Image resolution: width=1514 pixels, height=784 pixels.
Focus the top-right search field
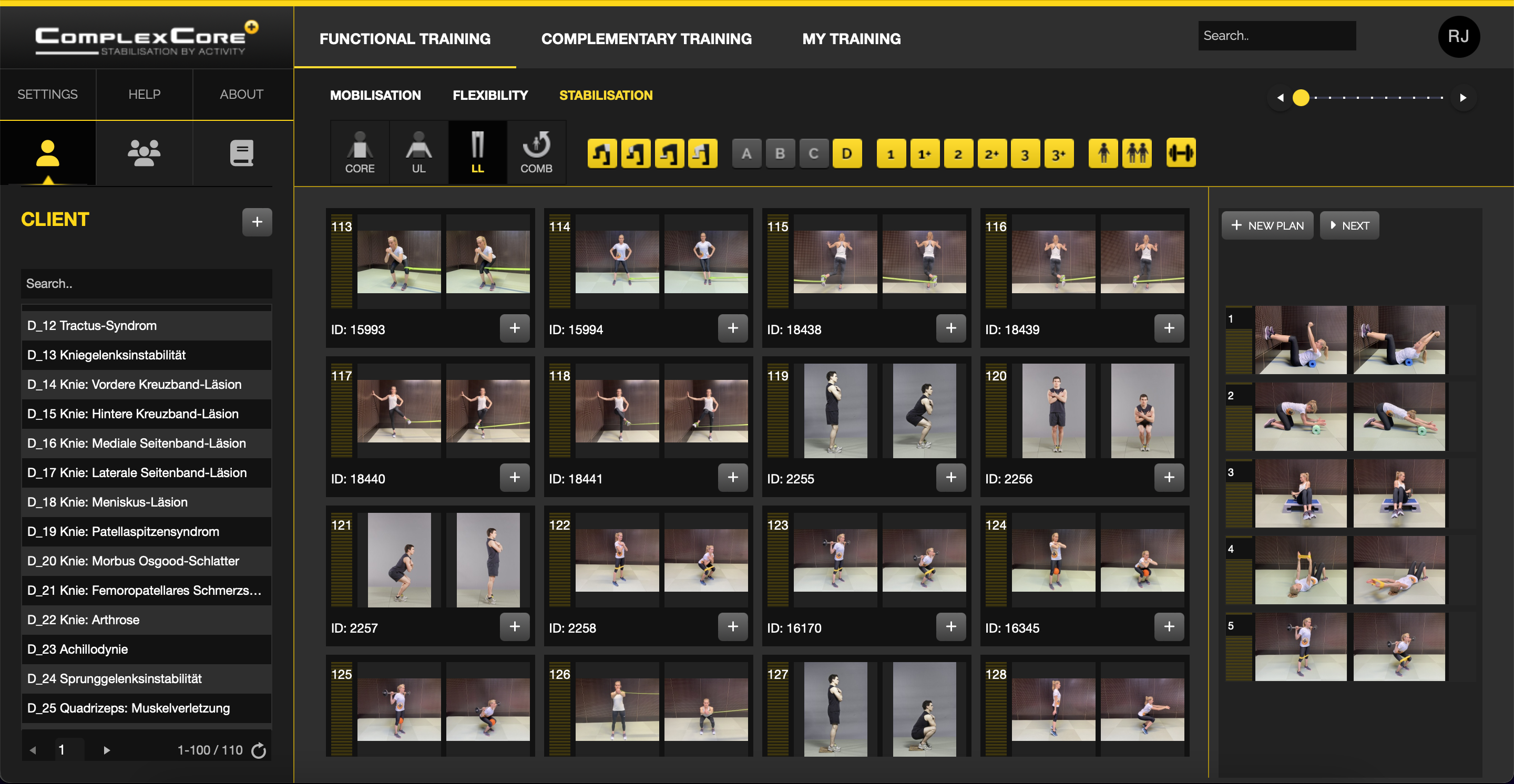click(1276, 36)
